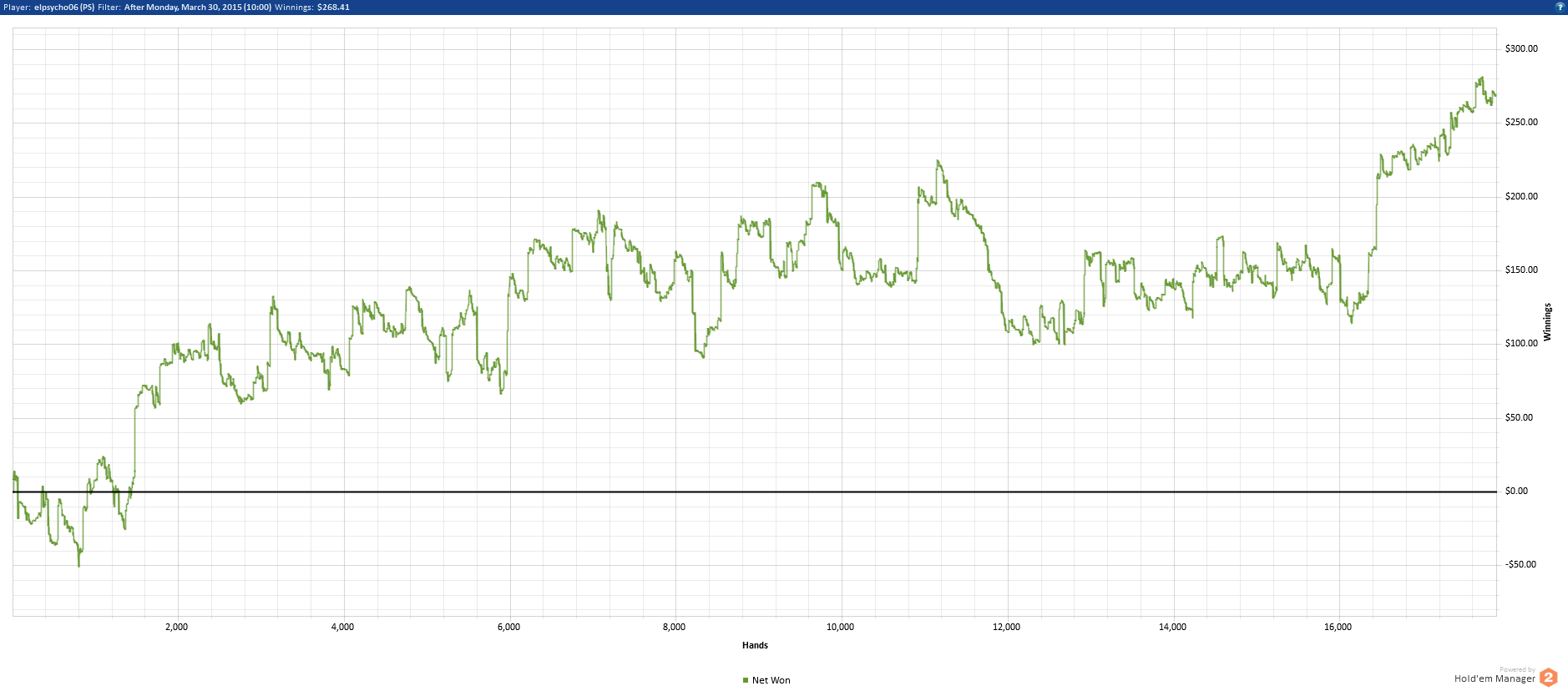Click the vertical "Winnings" axis title
This screenshot has width=1568, height=691.
click(x=1547, y=322)
